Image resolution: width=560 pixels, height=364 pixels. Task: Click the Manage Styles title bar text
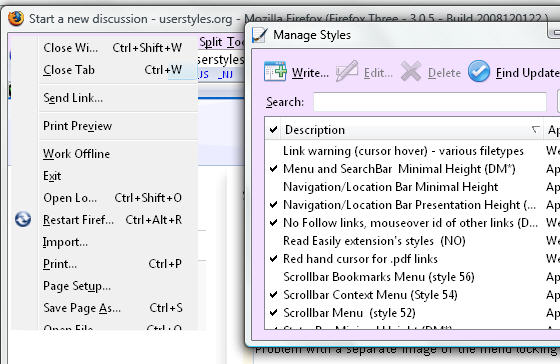point(312,35)
